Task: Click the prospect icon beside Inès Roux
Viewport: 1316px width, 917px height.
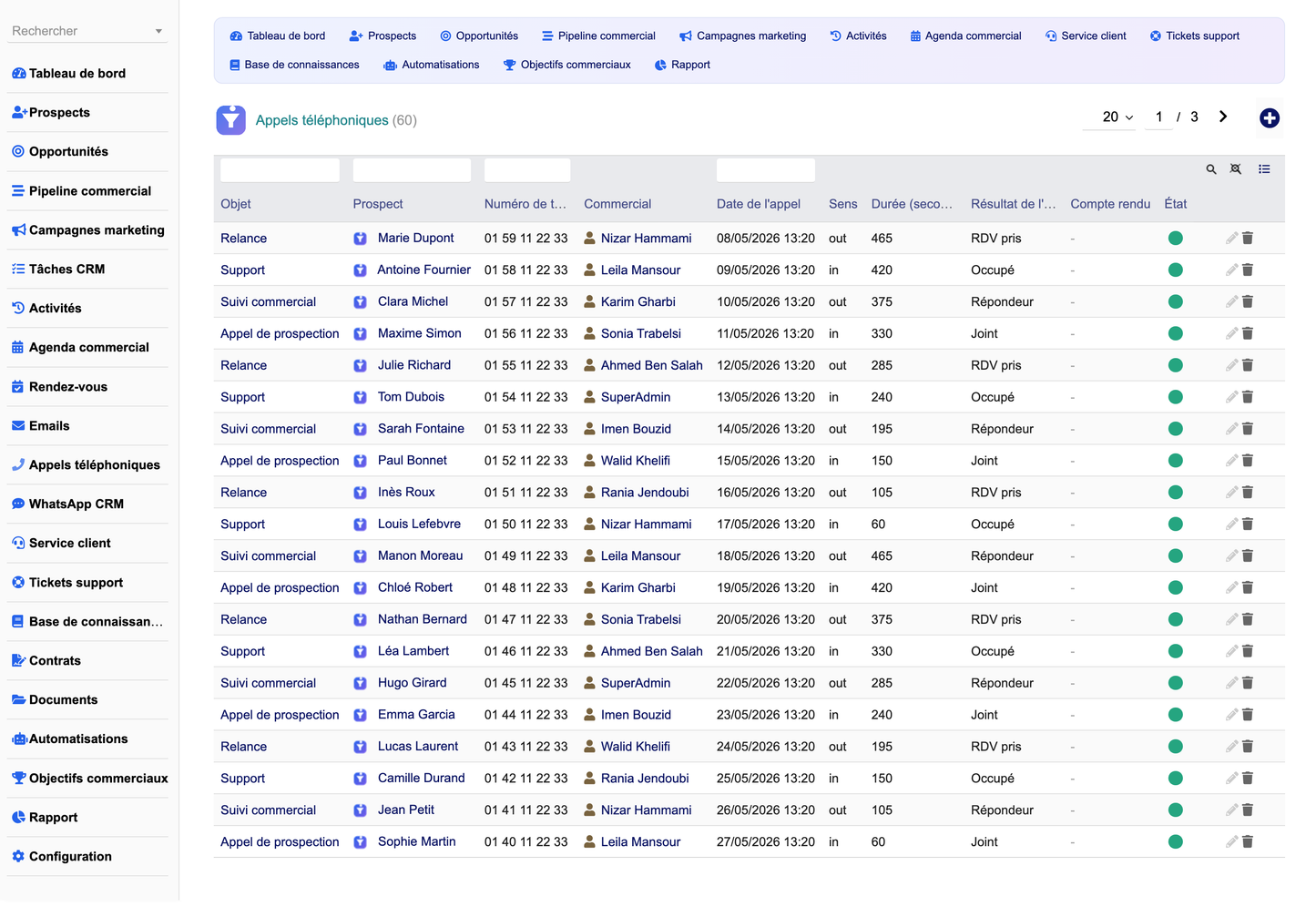Action: click(361, 493)
